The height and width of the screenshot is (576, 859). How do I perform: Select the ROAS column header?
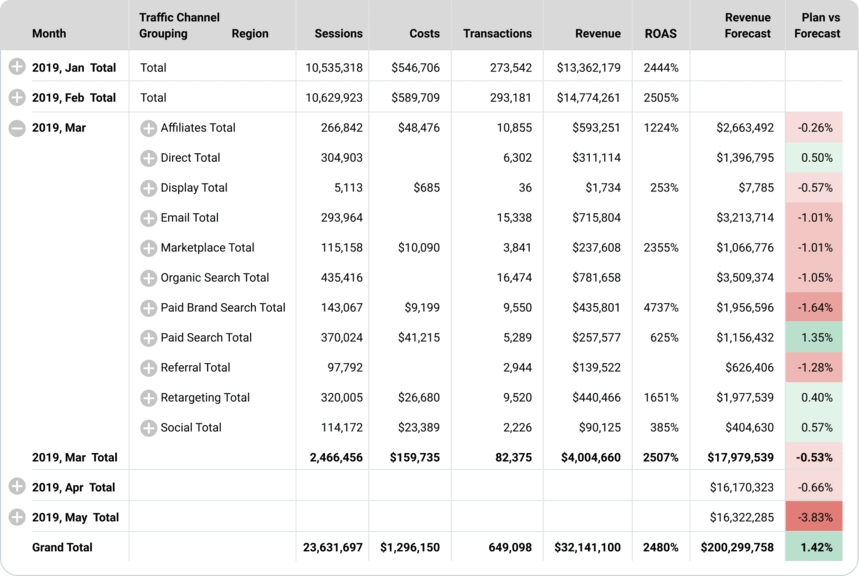point(661,33)
